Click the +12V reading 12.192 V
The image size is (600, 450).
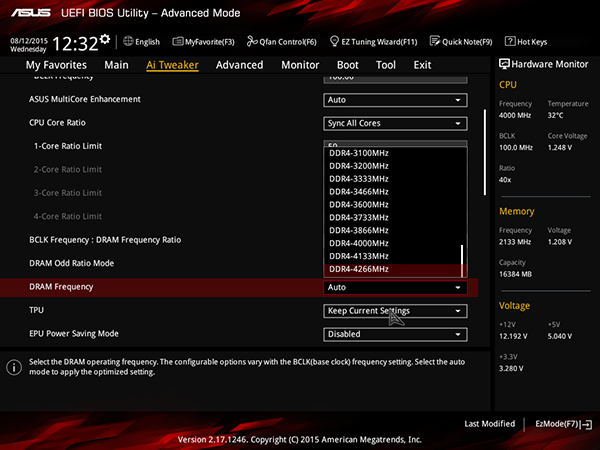[x=513, y=336]
